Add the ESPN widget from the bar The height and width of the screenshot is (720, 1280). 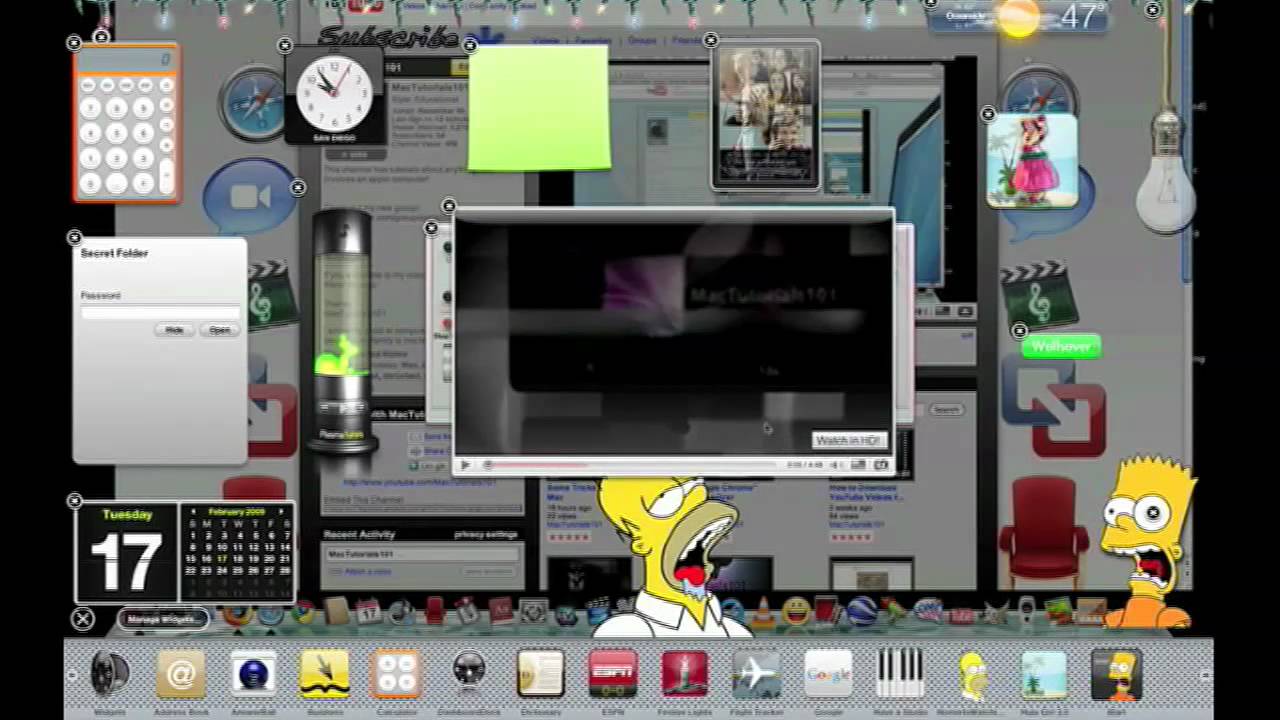click(x=612, y=673)
